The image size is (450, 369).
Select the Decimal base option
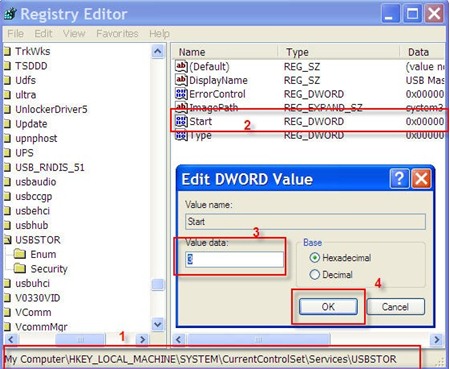[x=314, y=275]
